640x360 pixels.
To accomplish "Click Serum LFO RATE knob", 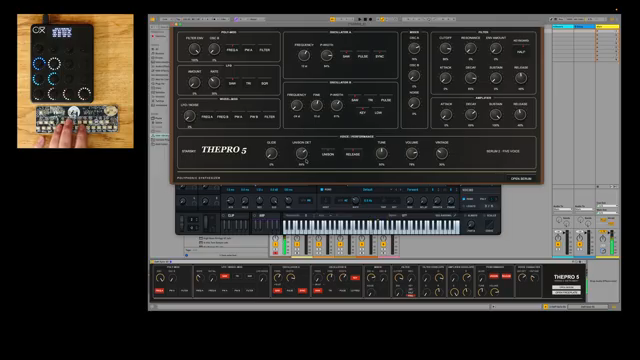I will [356, 200].
